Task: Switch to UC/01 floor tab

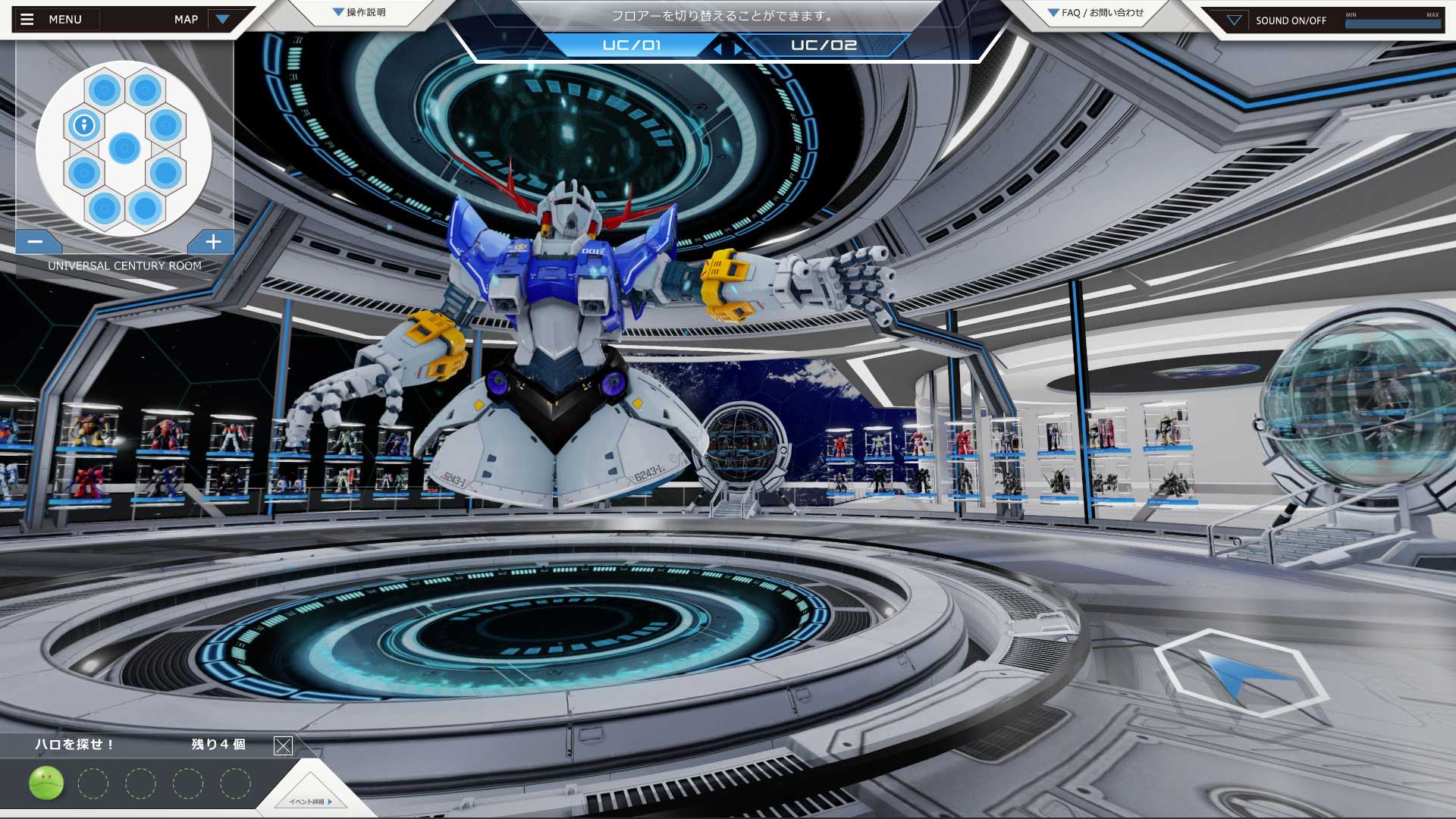Action: pos(631,45)
